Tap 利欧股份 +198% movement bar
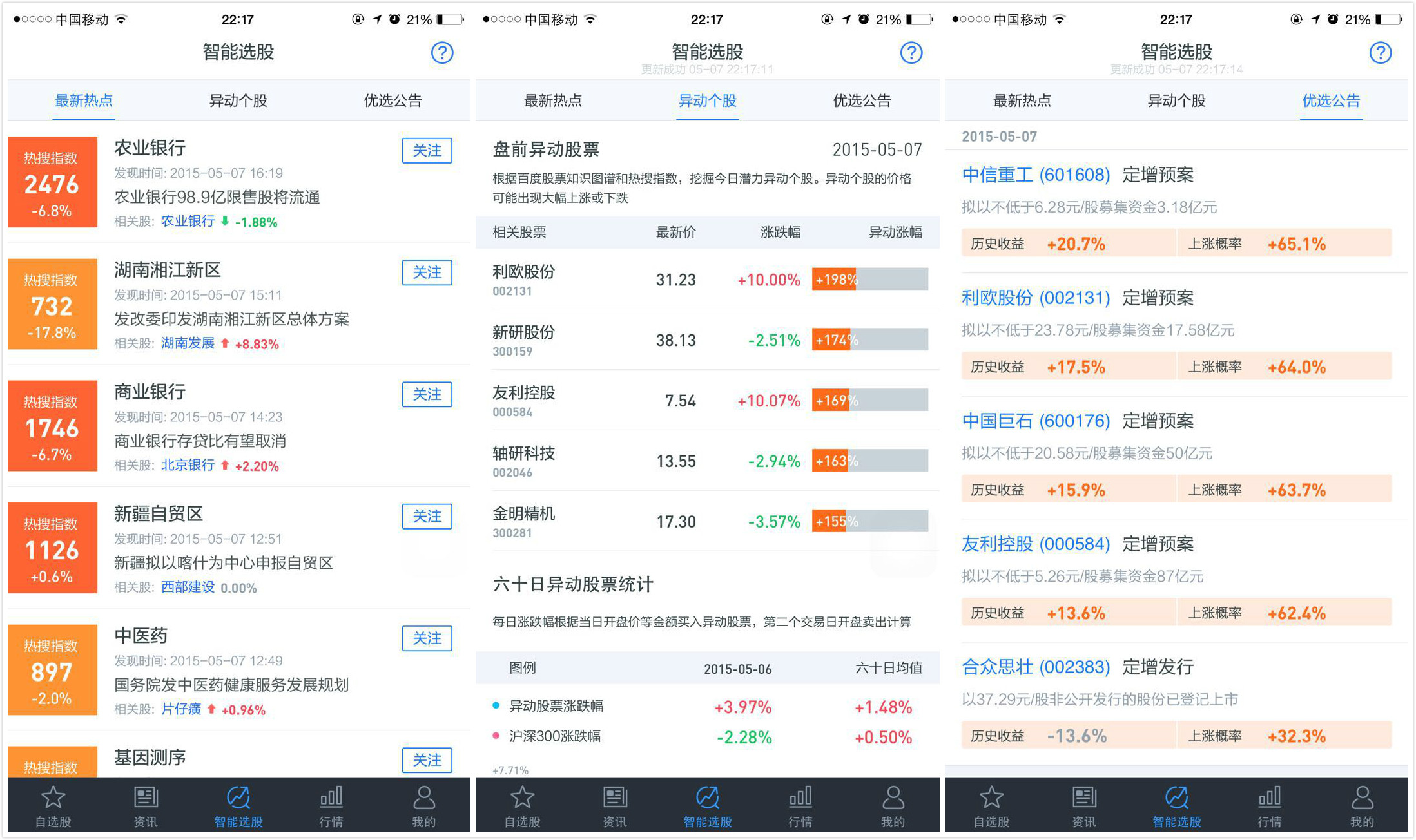1416x840 pixels. (x=870, y=279)
